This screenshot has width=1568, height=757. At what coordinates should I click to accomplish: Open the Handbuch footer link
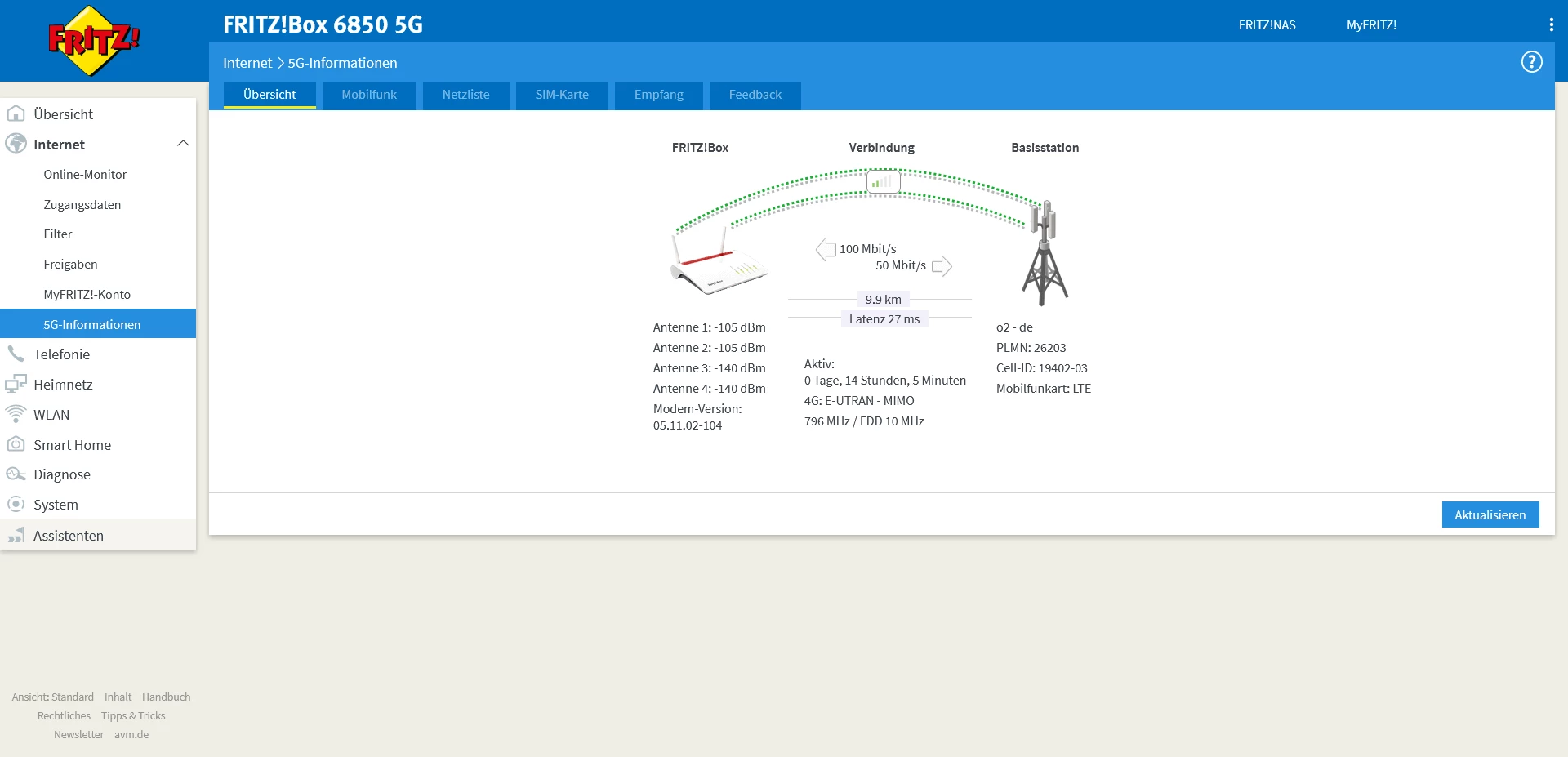167,697
